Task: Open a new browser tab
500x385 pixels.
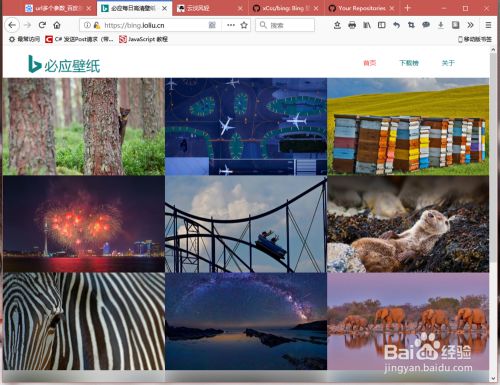Action: pos(407,8)
